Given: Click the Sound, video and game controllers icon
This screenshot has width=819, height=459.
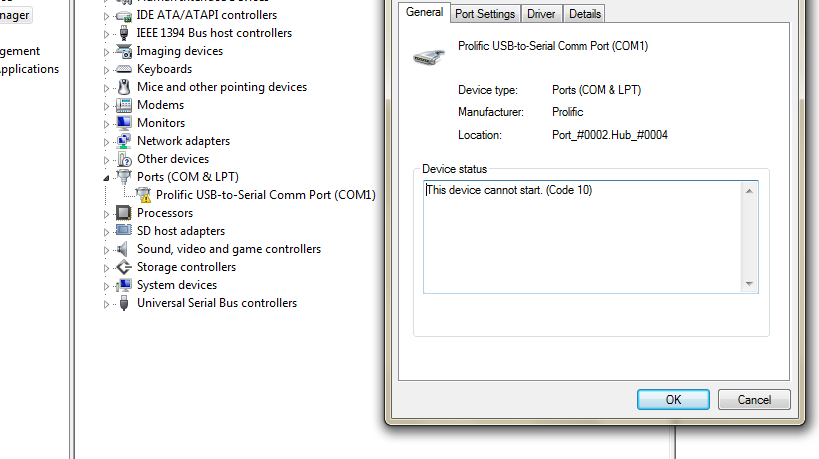Looking at the screenshot, I should [123, 249].
